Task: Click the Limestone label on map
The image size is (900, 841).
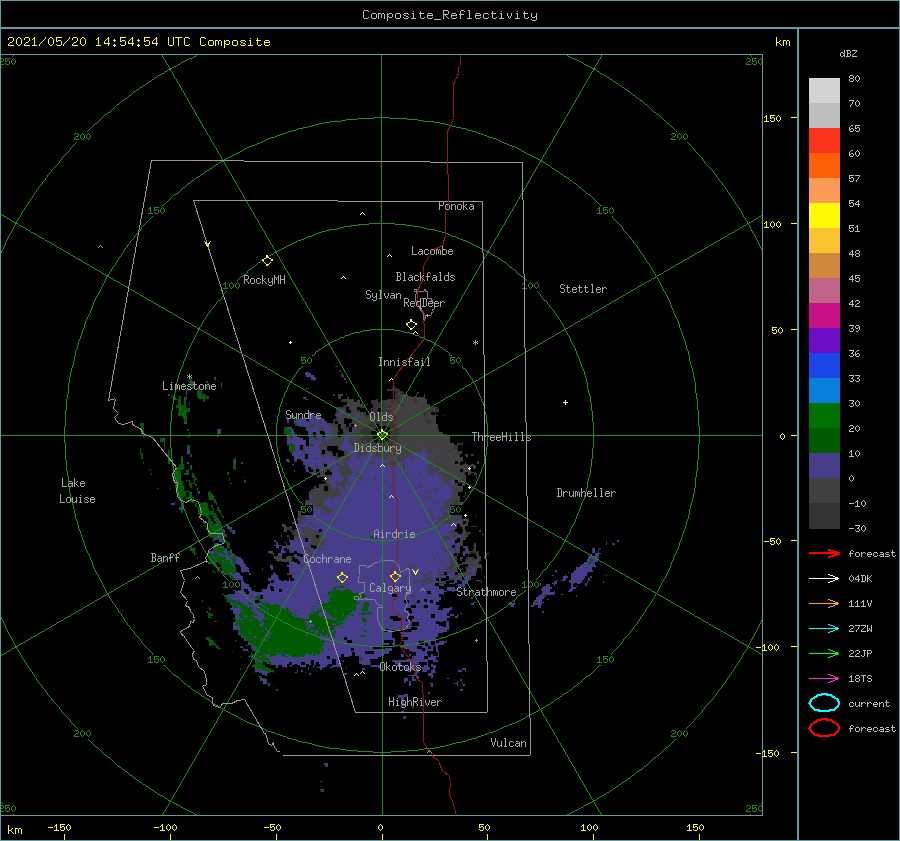Action: [x=189, y=386]
